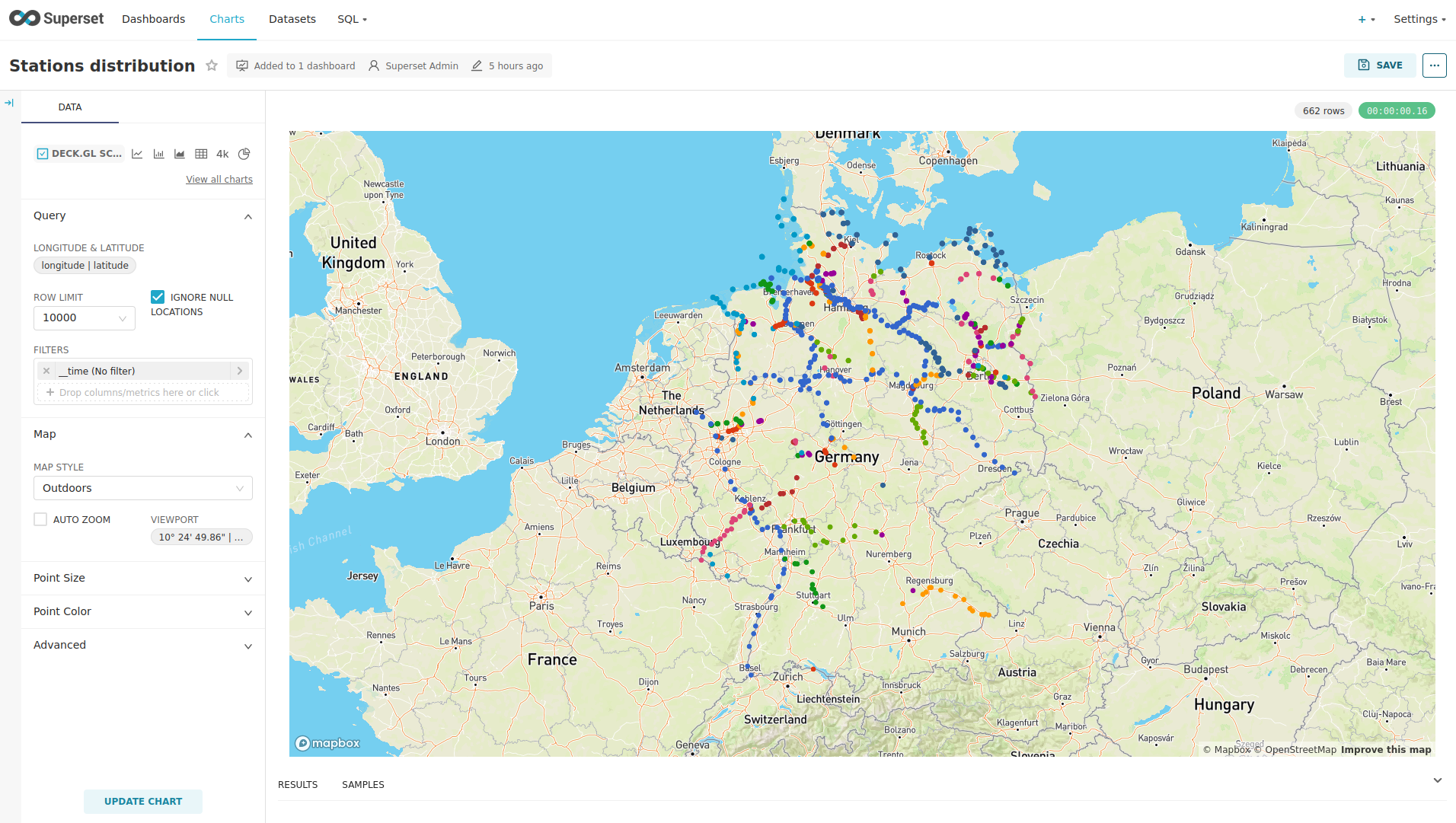This screenshot has width=1456, height=823.
Task: Open the Row Limit dropdown
Action: (85, 318)
